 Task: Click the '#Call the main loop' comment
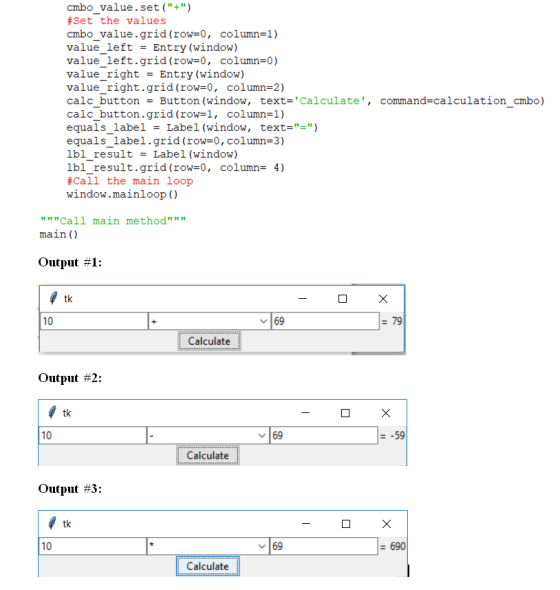[x=130, y=181]
